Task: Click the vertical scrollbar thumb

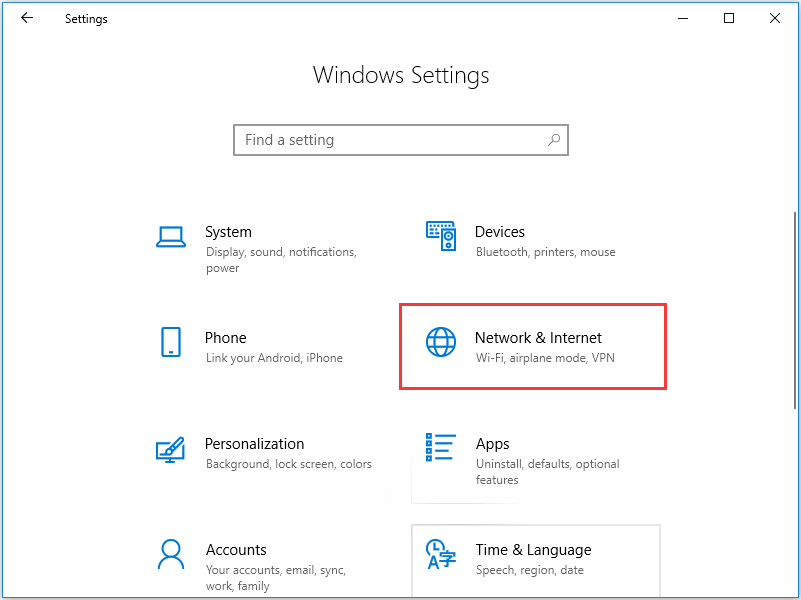Action: 795,310
